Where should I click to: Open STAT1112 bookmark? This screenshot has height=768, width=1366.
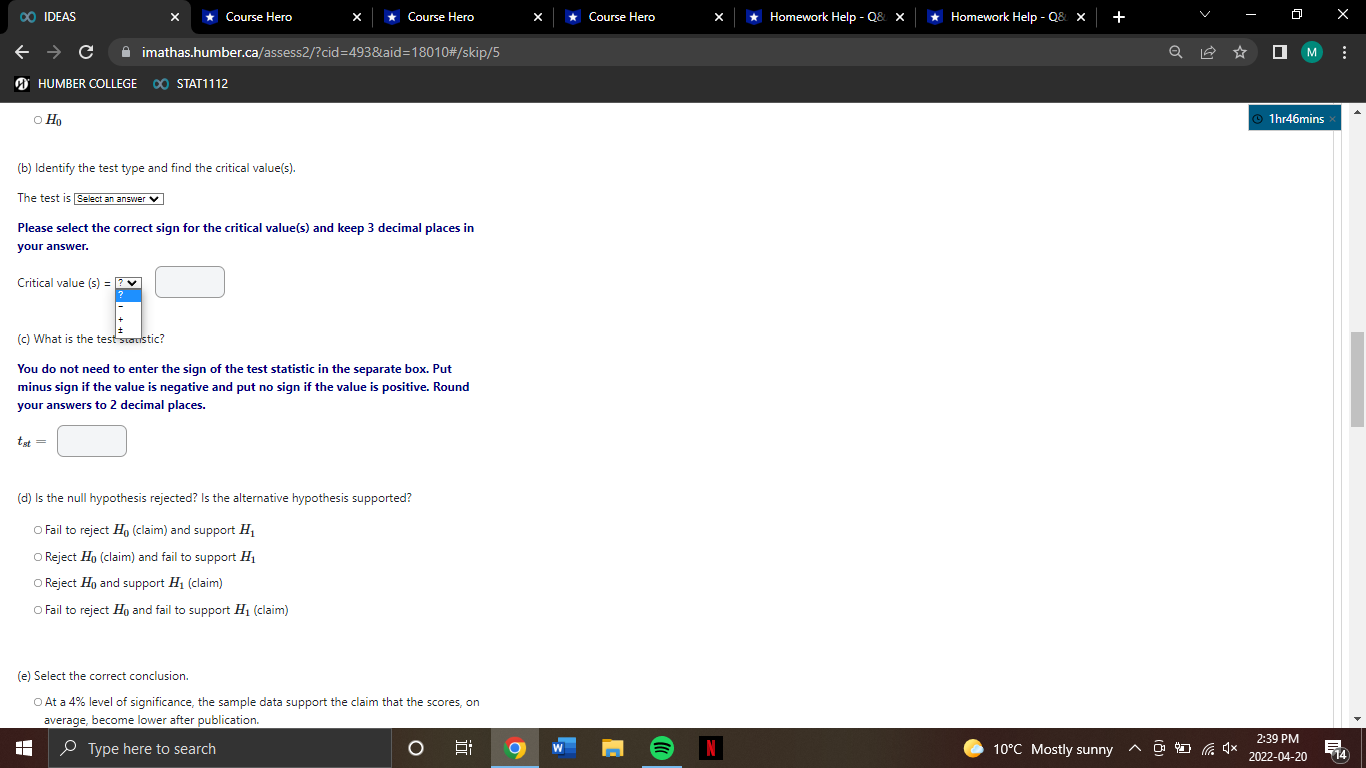pyautogui.click(x=191, y=84)
